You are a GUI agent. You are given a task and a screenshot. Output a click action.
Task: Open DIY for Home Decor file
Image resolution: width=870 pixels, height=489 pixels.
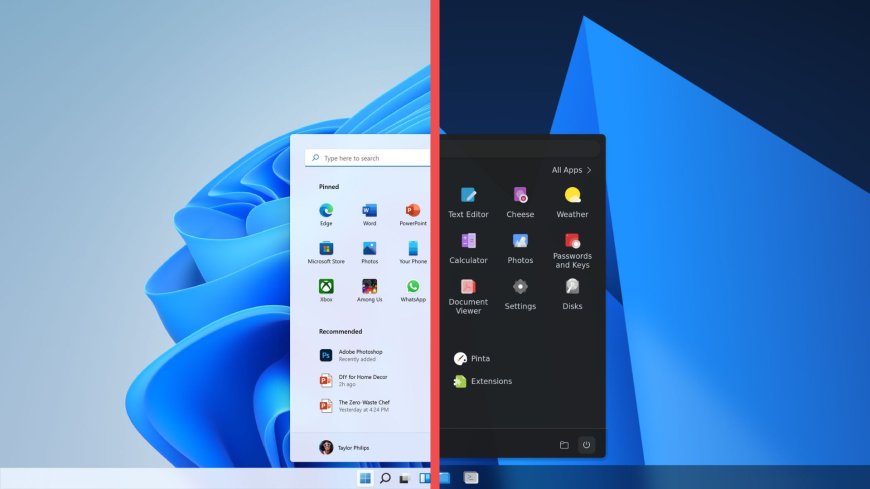353,380
